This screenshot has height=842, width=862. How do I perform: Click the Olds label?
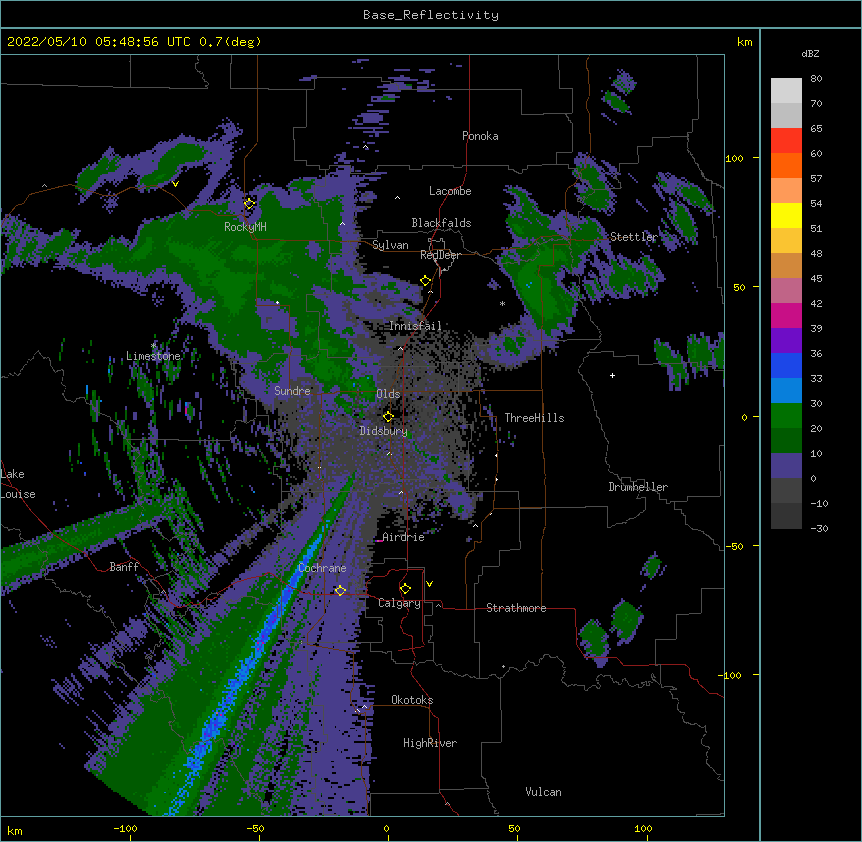tap(388, 394)
